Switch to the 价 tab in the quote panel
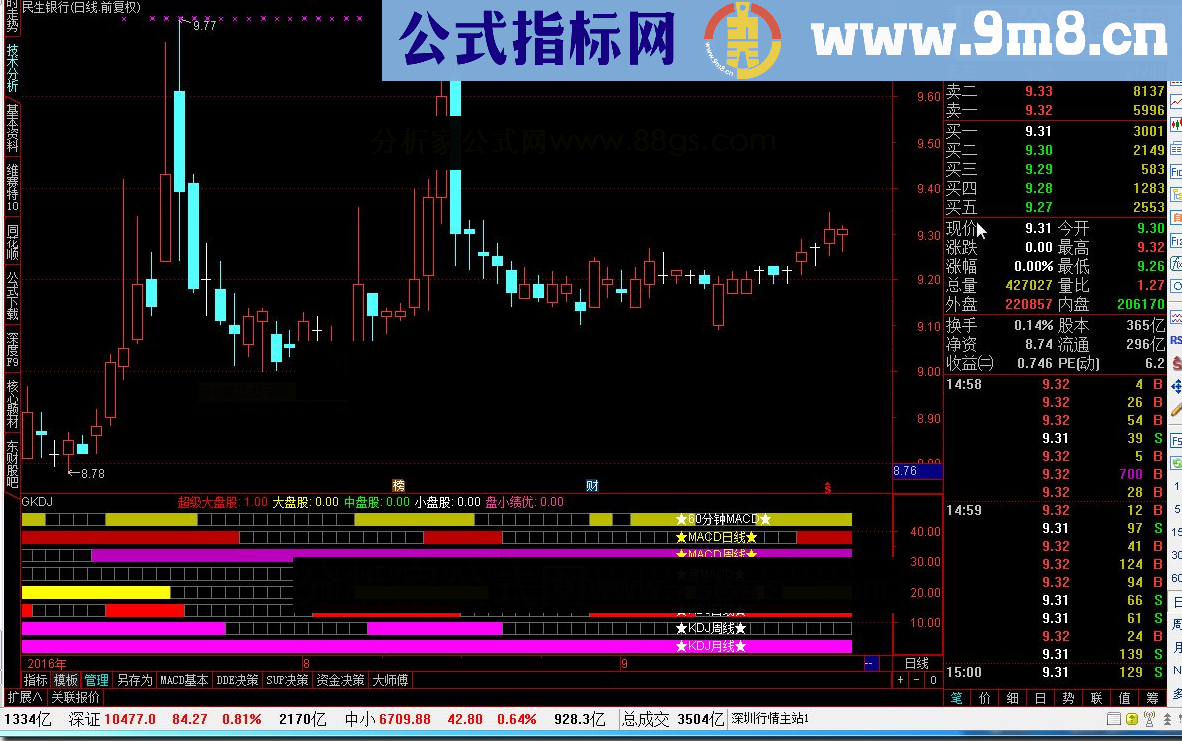The width and height of the screenshot is (1182, 741). [x=984, y=697]
